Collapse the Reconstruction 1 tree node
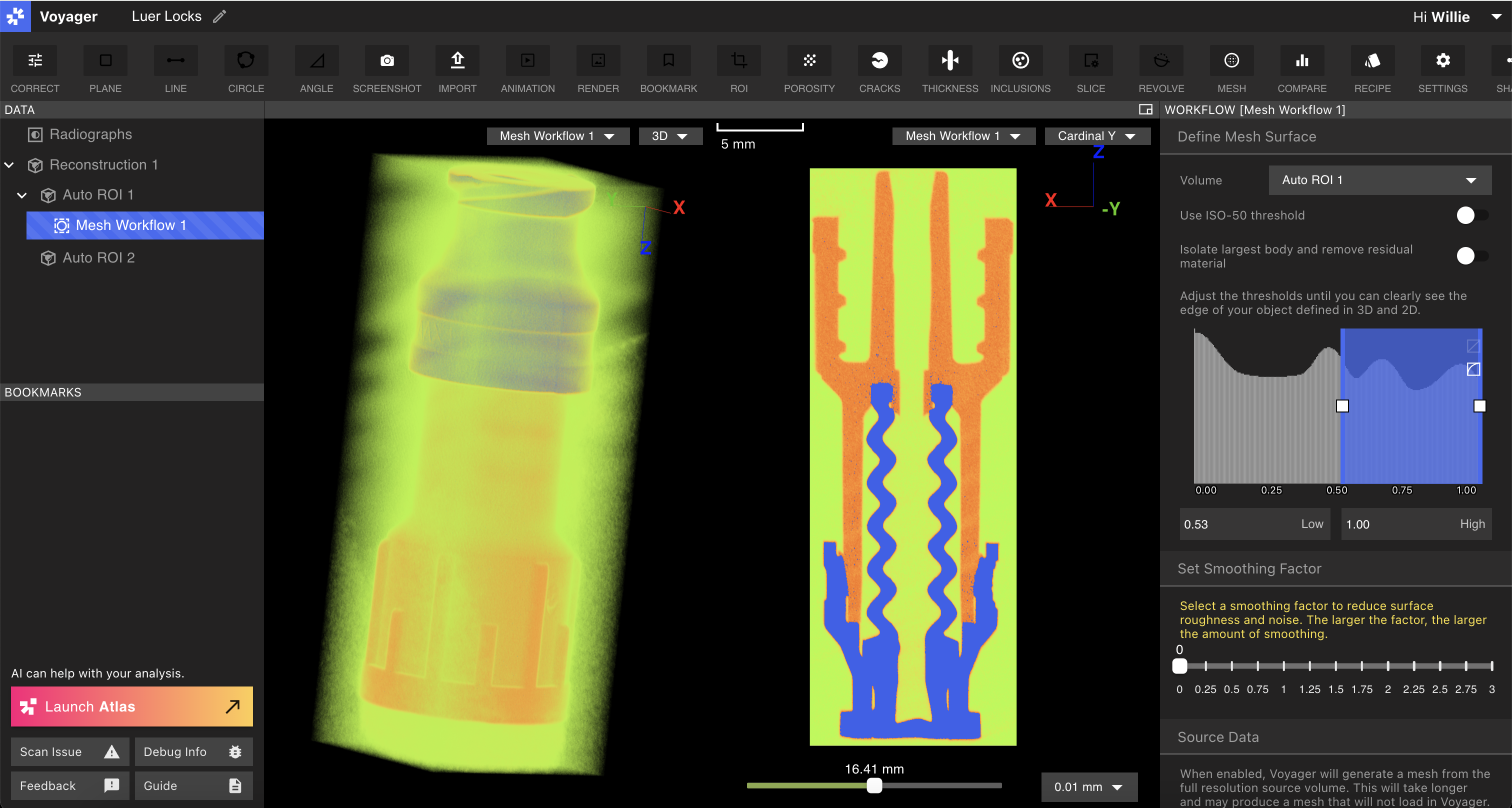This screenshot has height=808, width=1512. coord(9,165)
